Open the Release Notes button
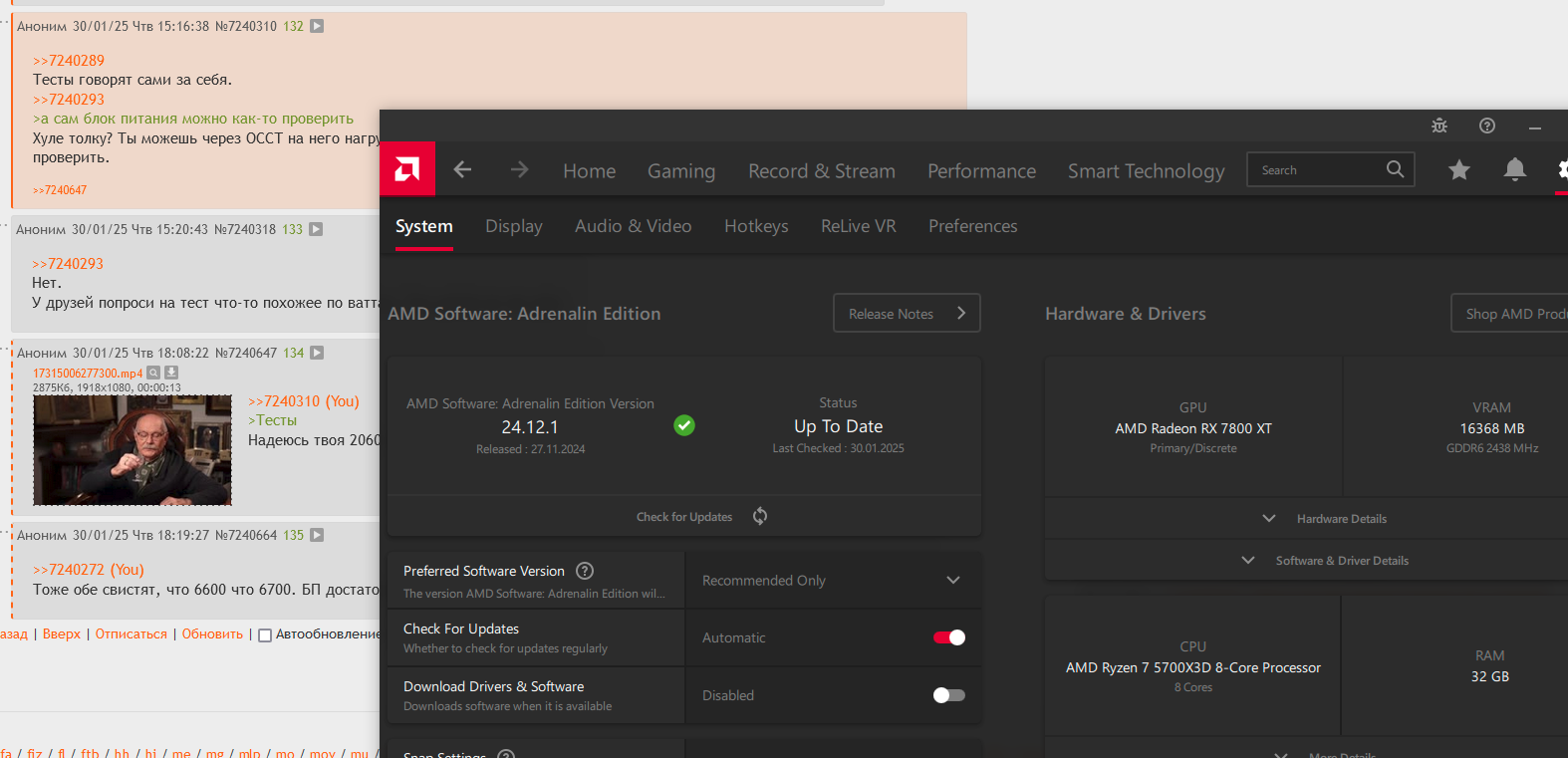1568x758 pixels. (x=907, y=313)
